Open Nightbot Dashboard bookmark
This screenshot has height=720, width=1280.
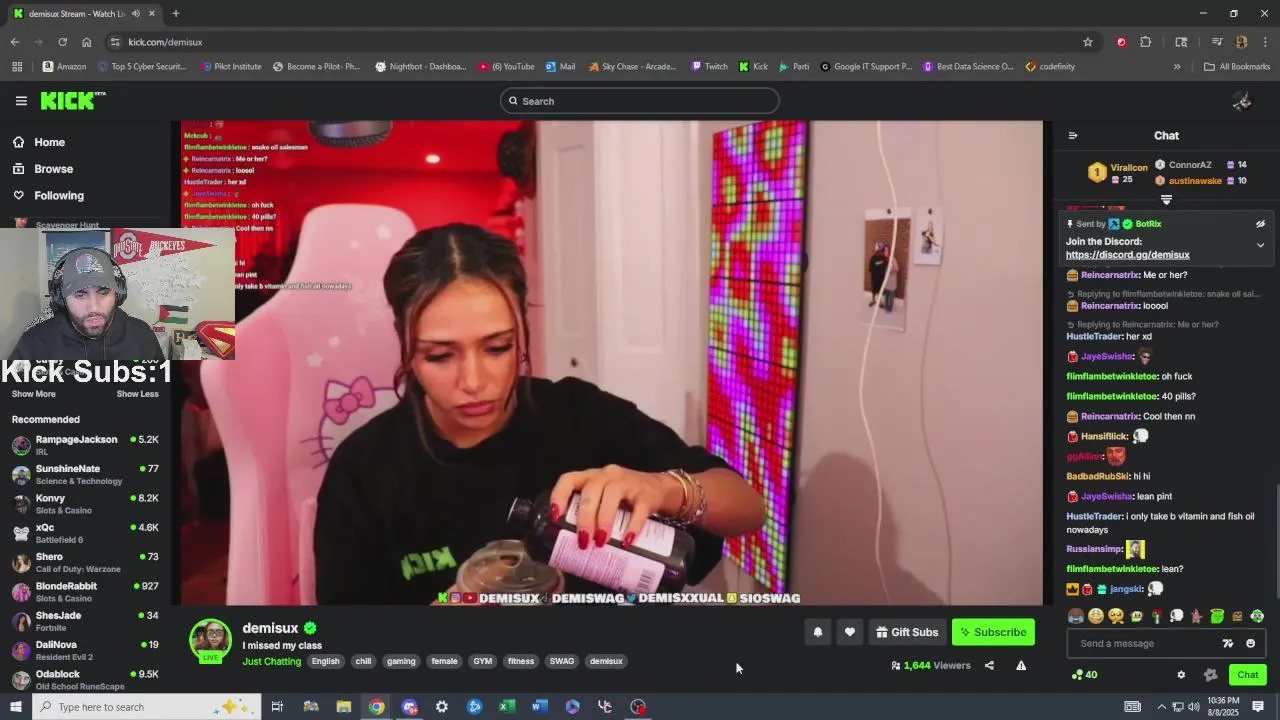[421, 67]
